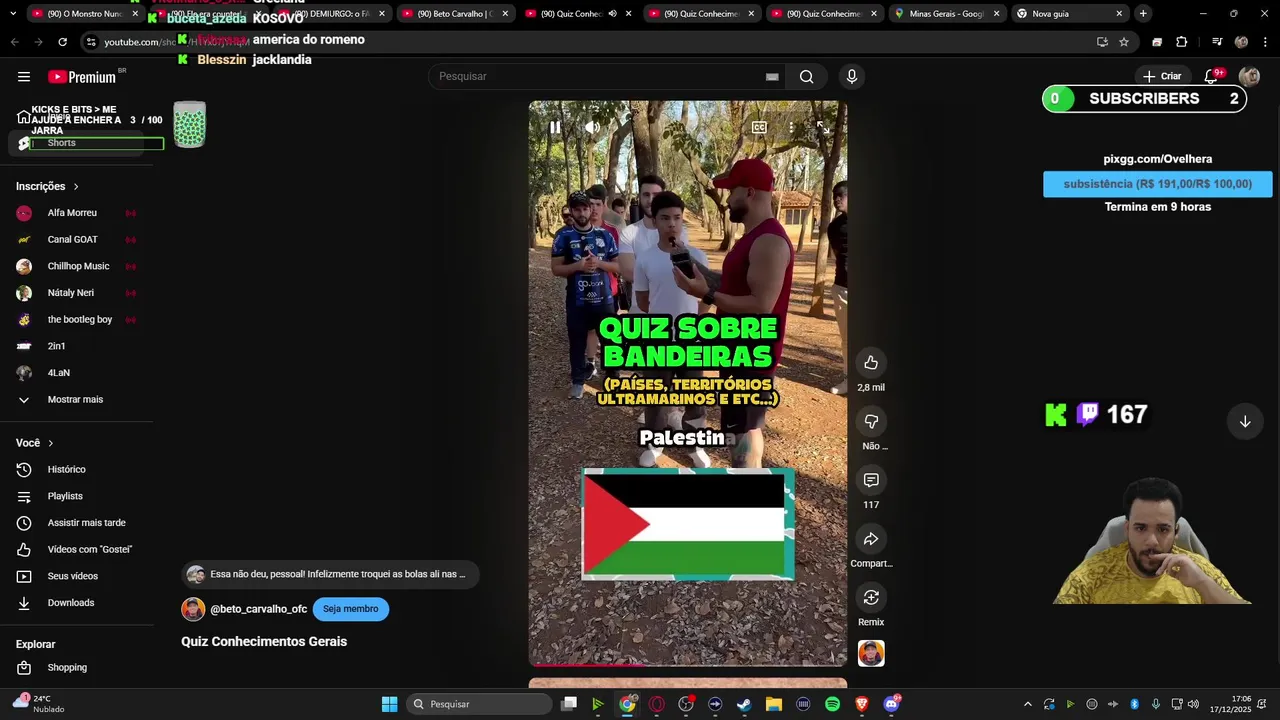Switch to Nova guia browser tab
Screen dimensions: 1280x720
[1069, 14]
